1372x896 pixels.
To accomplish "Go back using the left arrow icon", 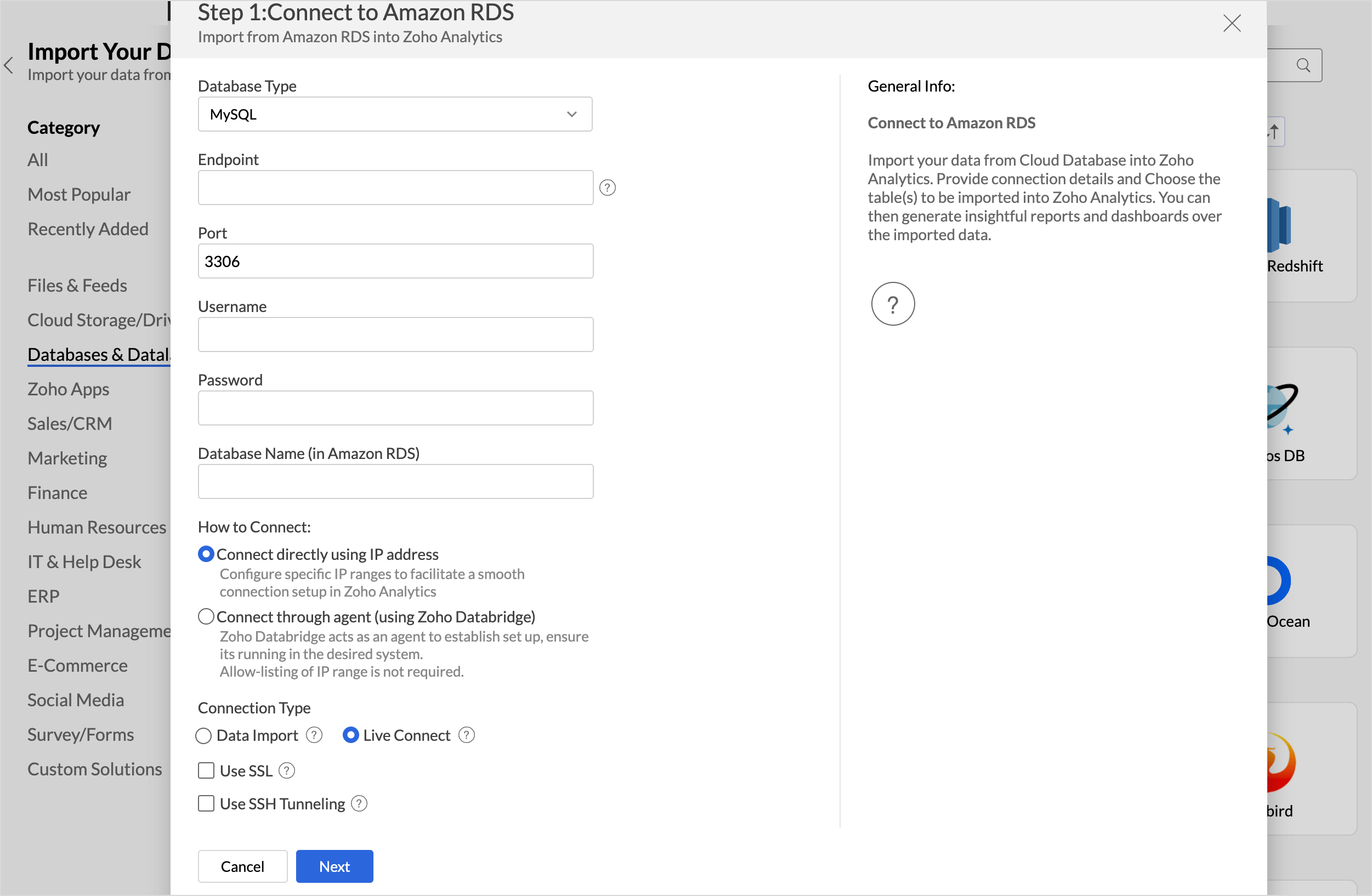I will coord(9,65).
